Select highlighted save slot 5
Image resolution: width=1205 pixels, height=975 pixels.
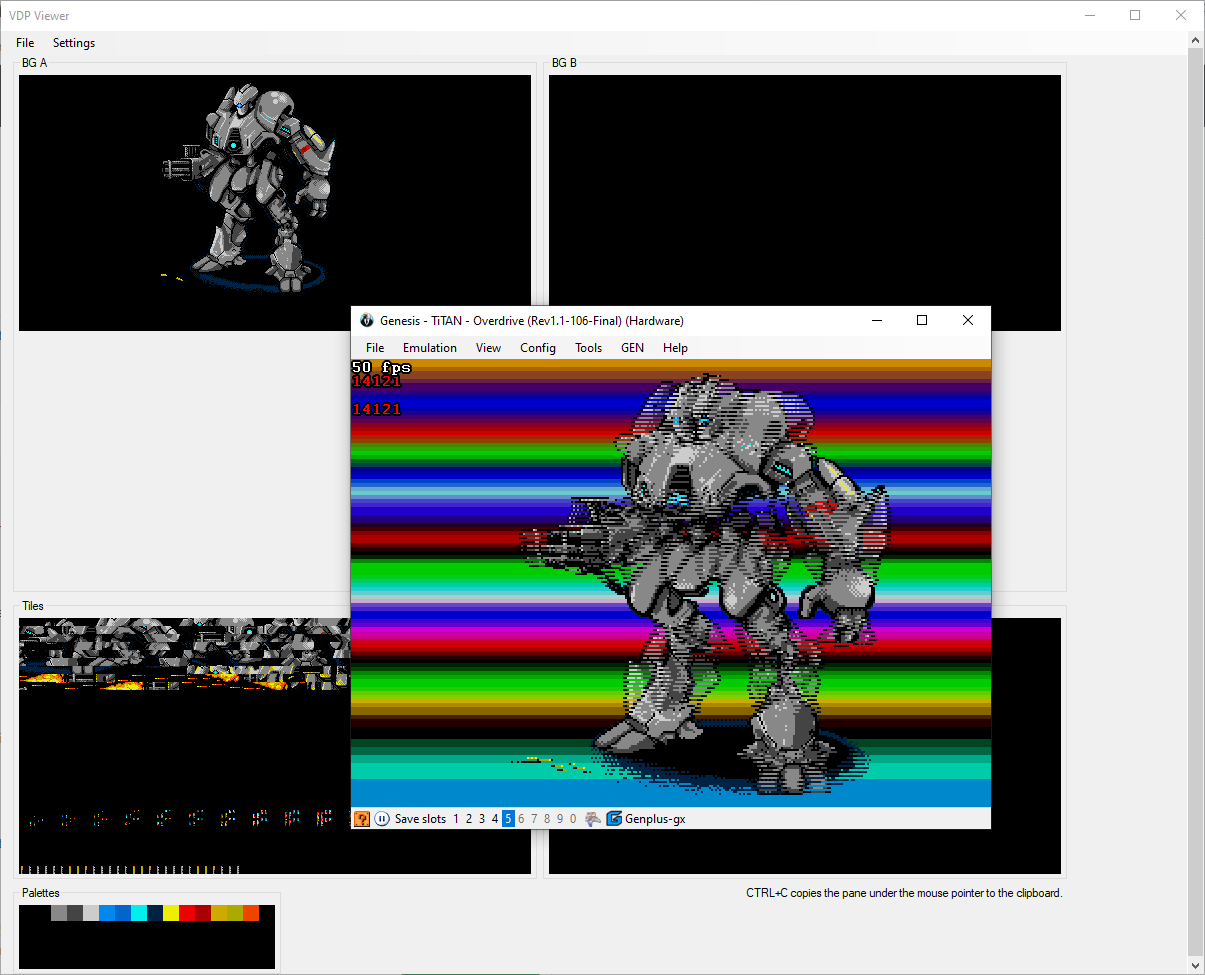508,819
